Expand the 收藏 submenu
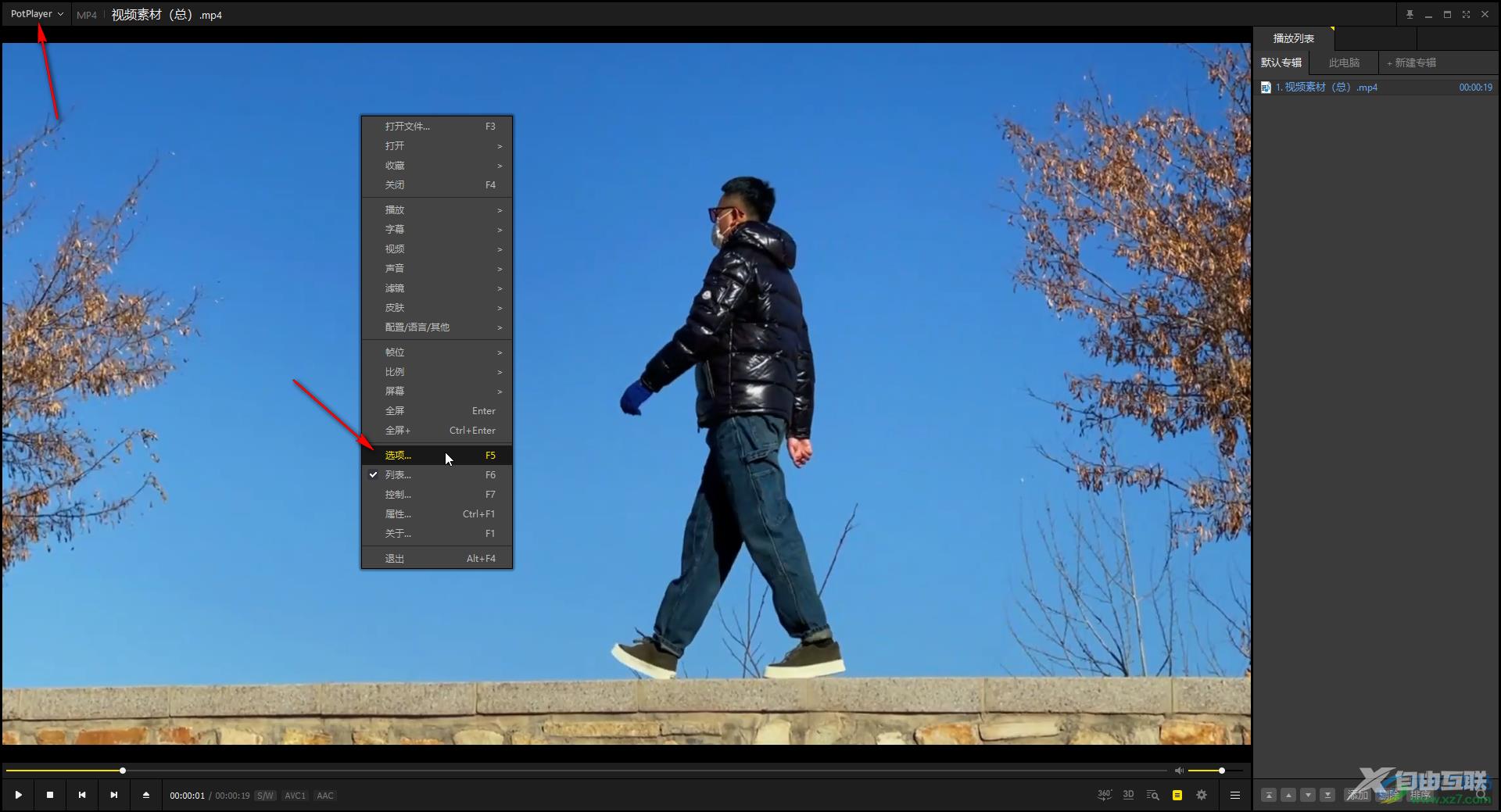Screen dimensions: 1501x812 437,165
